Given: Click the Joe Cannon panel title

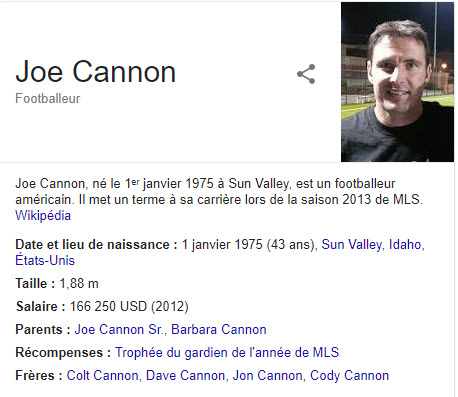Looking at the screenshot, I should coord(96,71).
